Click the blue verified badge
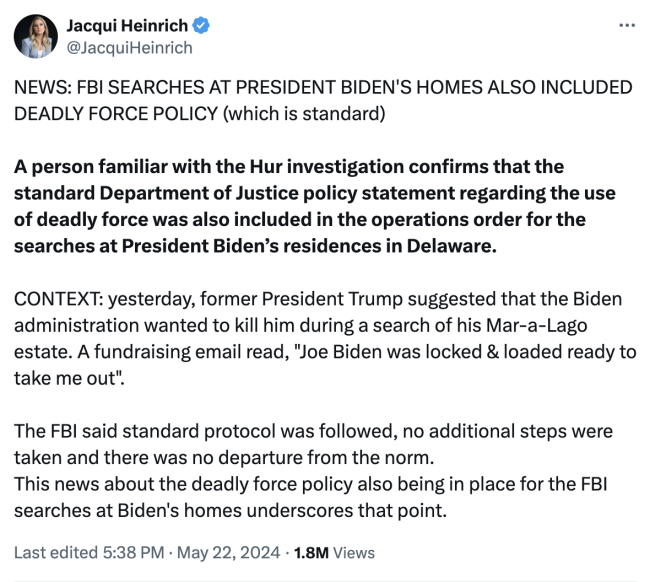 tap(203, 25)
